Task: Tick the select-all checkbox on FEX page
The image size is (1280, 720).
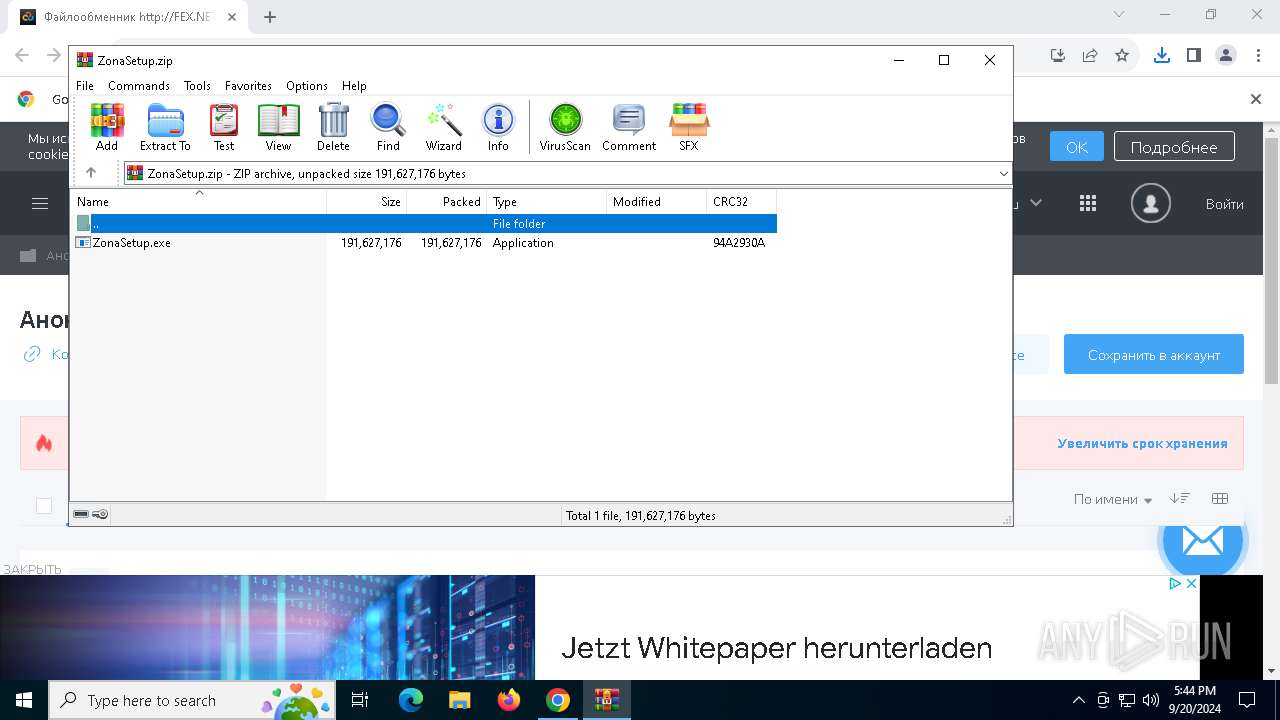Action: (x=44, y=506)
